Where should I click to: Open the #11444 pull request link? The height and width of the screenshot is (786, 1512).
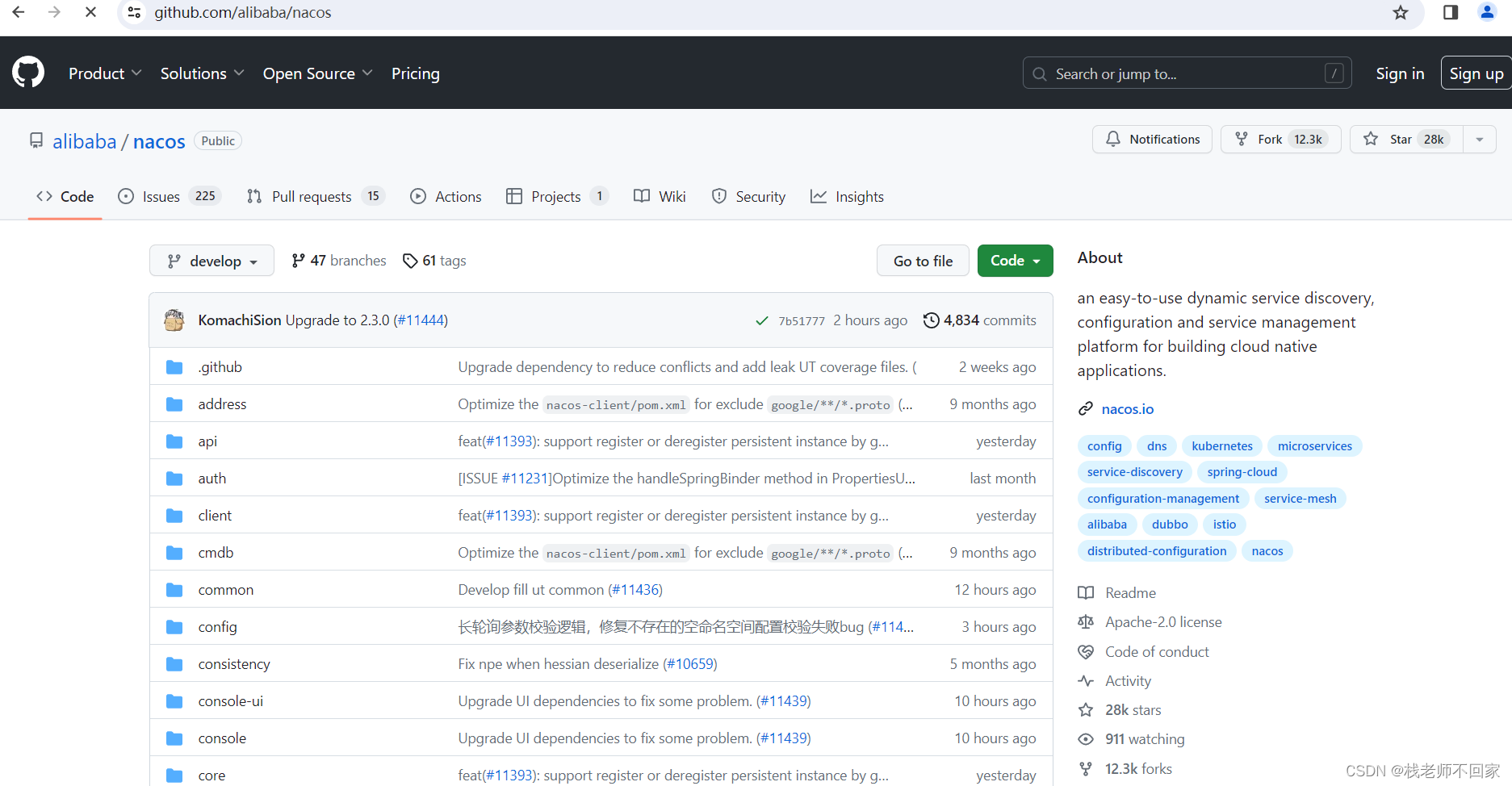(421, 320)
